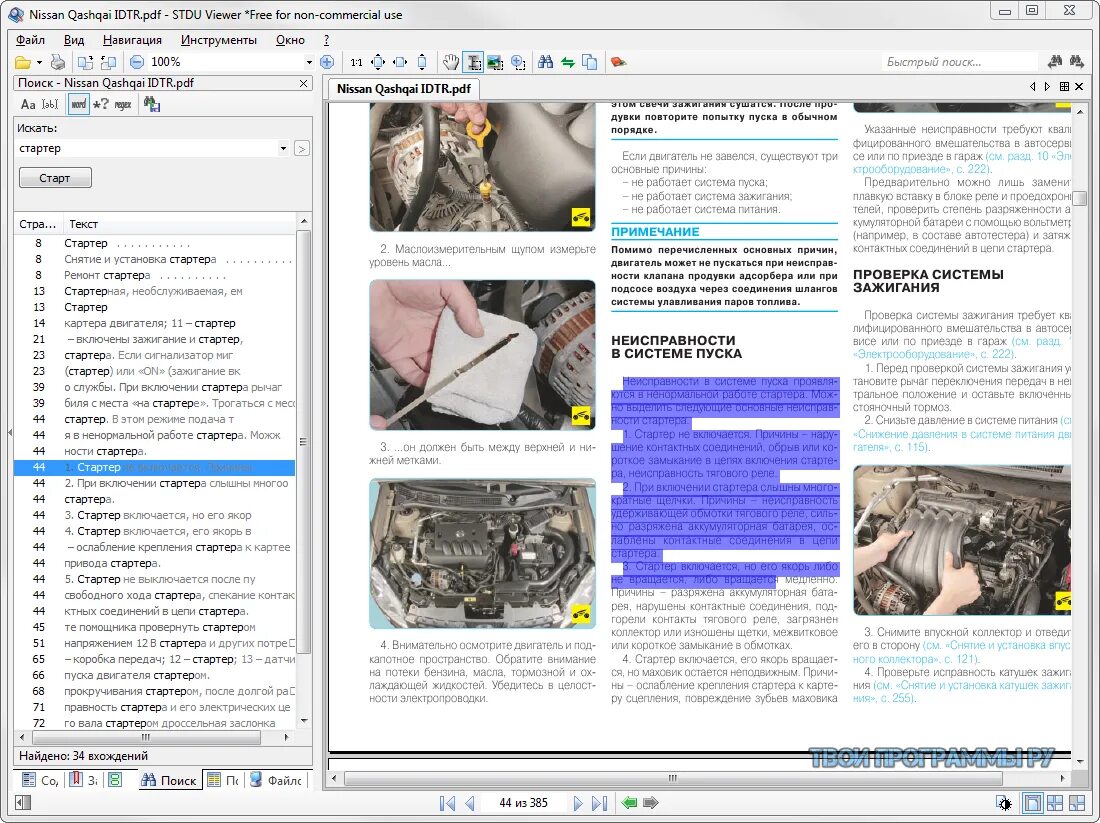1100x823 pixels.
Task: Toggle case-sensitive Aa search option
Action: tap(28, 105)
